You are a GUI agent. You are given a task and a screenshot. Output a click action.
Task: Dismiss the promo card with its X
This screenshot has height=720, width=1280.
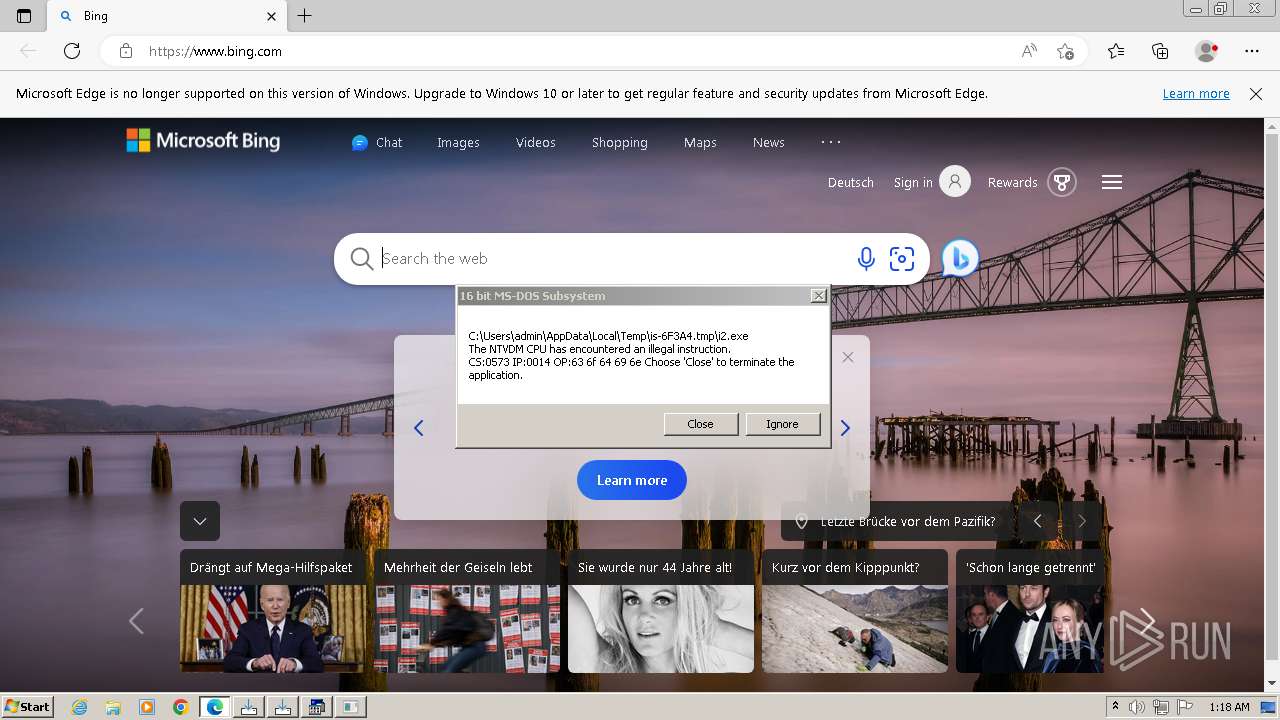(848, 357)
